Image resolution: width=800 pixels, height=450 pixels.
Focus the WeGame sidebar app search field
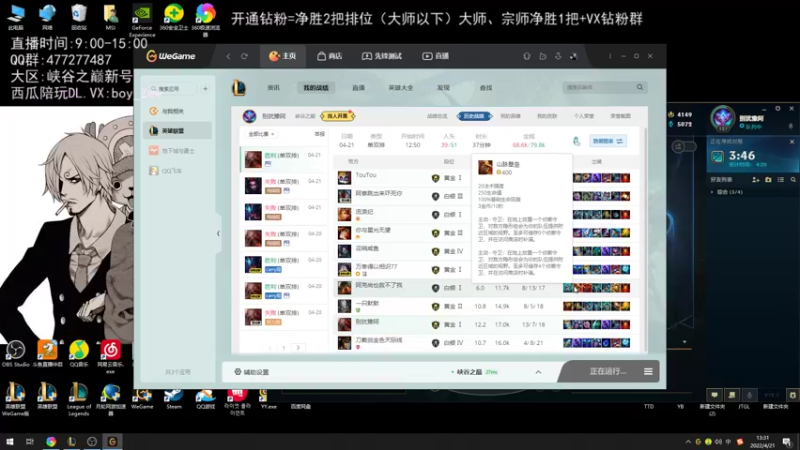pos(171,89)
